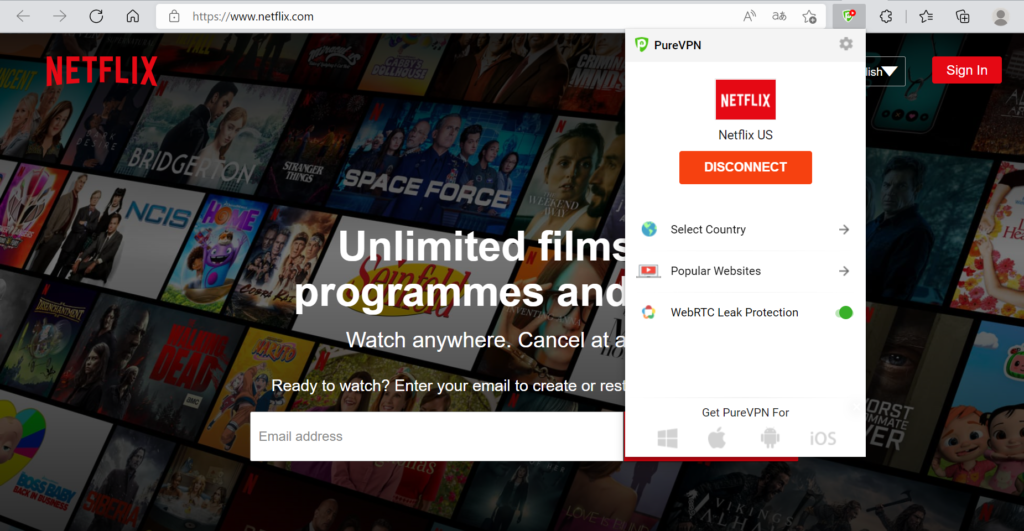This screenshot has height=531, width=1024.
Task: Open the browser profile avatar
Action: pyautogui.click(x=1000, y=16)
